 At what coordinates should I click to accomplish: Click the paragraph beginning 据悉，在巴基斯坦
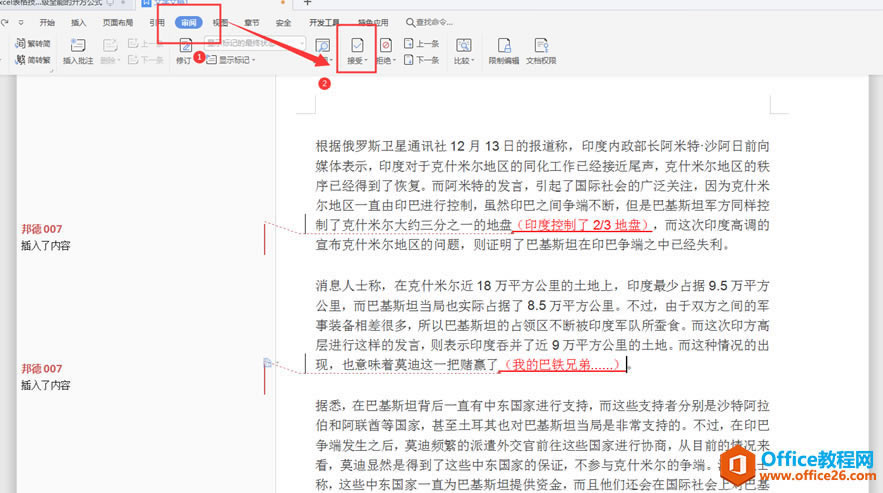pyautogui.click(x=542, y=445)
